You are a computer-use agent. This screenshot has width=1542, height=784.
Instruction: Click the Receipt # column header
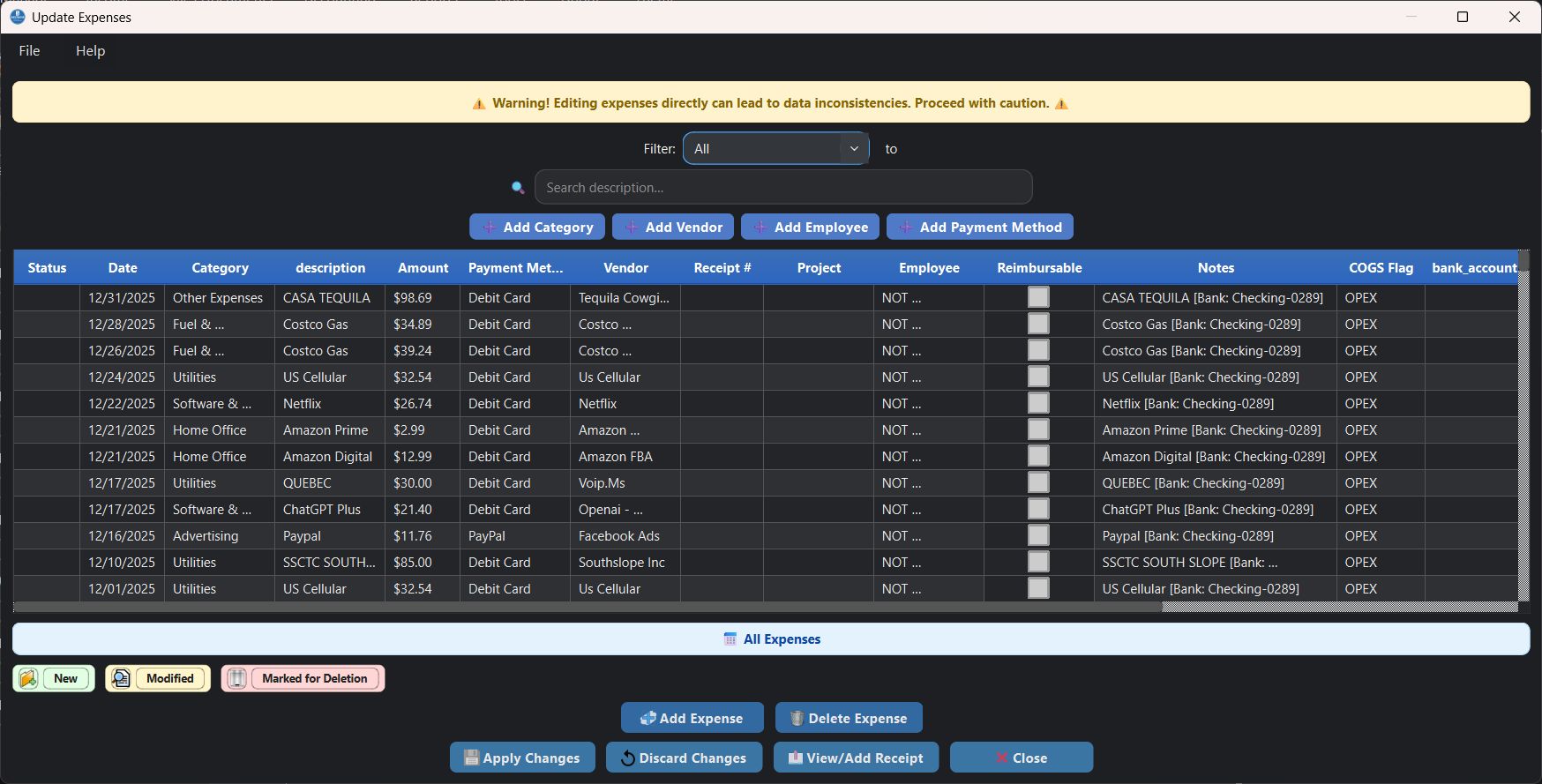coord(722,267)
